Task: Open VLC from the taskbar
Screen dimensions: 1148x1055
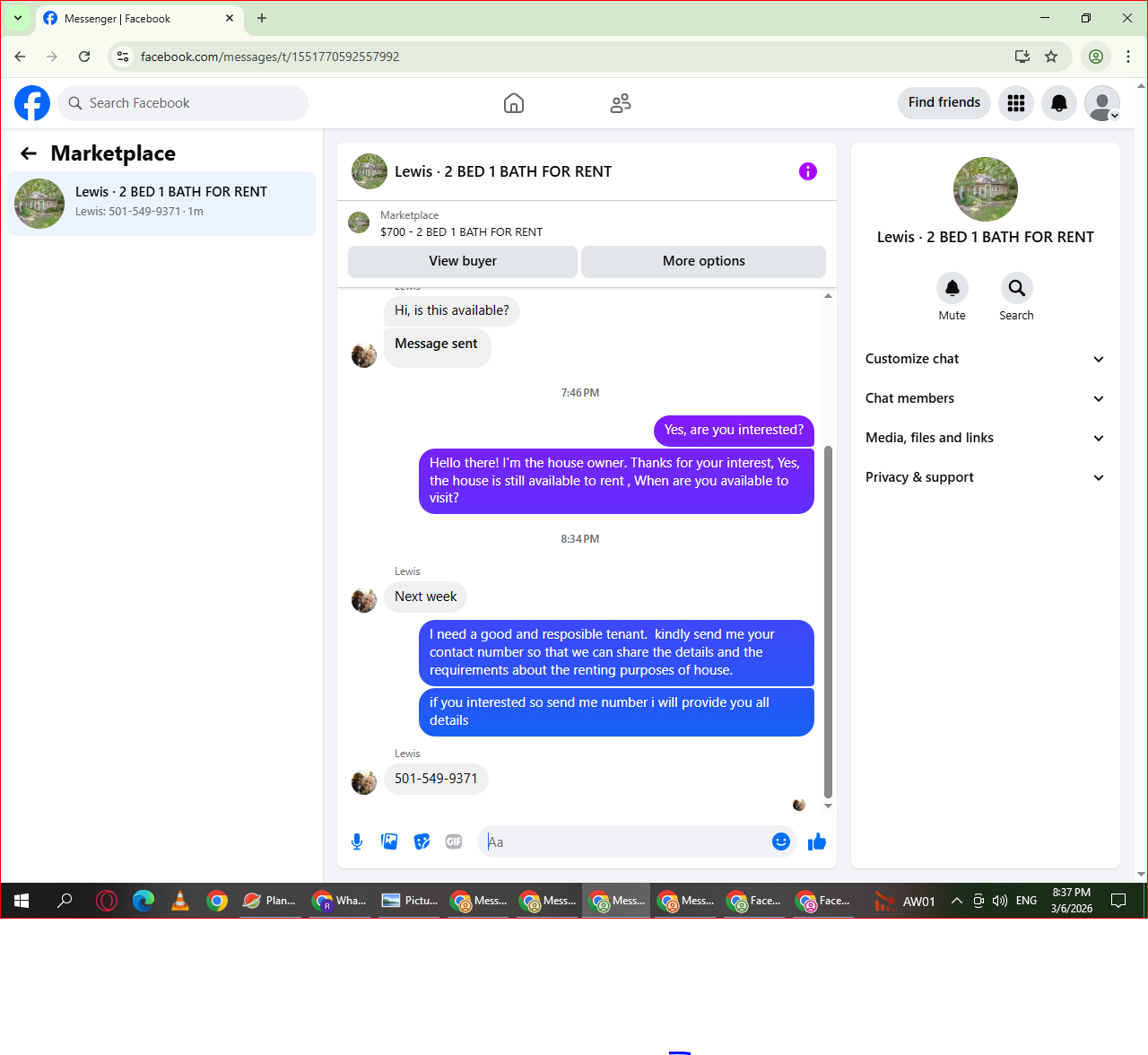Action: tap(180, 901)
